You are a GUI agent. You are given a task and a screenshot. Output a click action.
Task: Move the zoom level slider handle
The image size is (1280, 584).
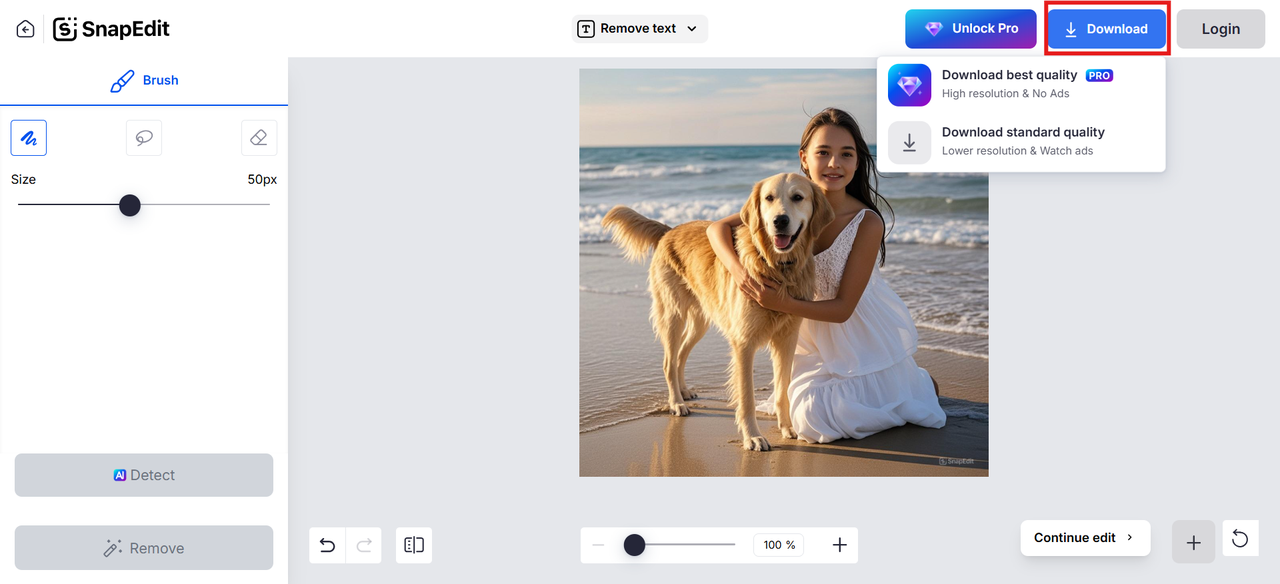point(634,545)
